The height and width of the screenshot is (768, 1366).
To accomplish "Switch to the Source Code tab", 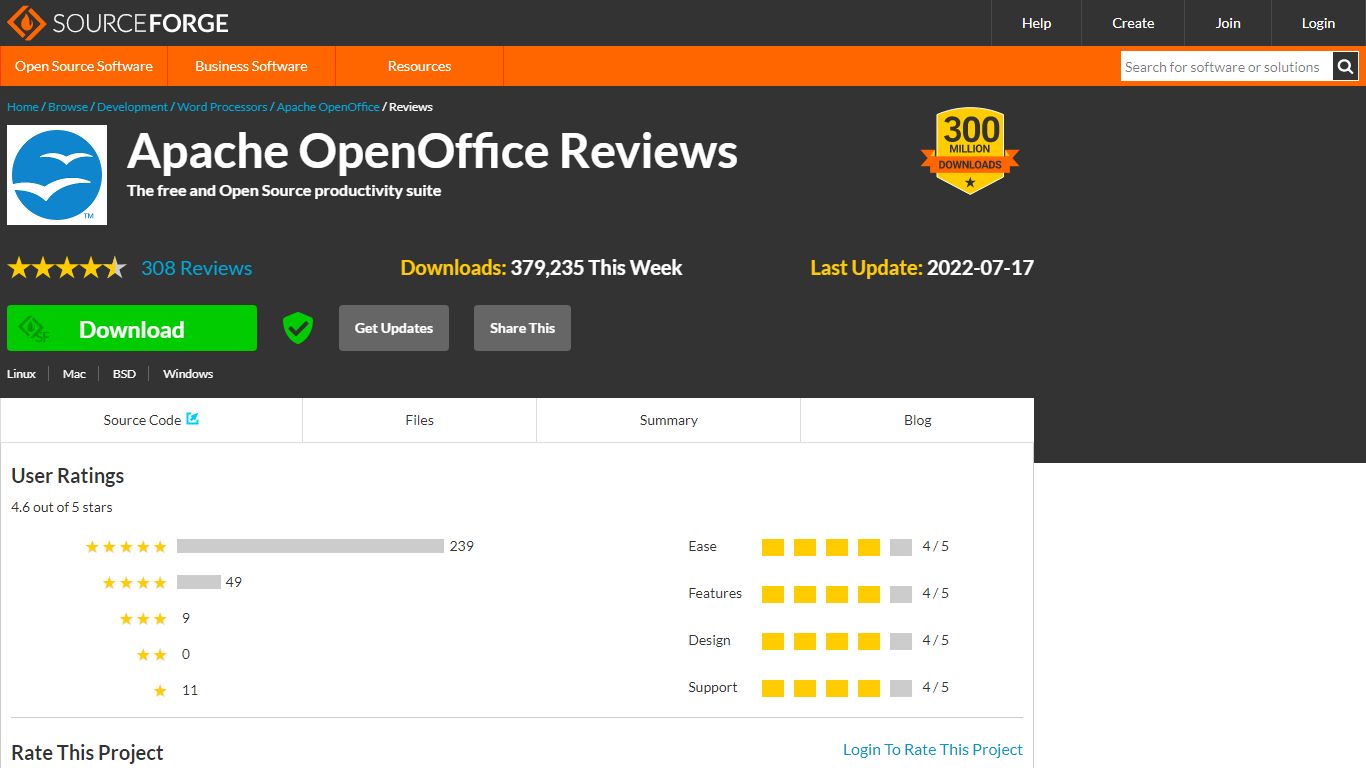I will tap(151, 420).
